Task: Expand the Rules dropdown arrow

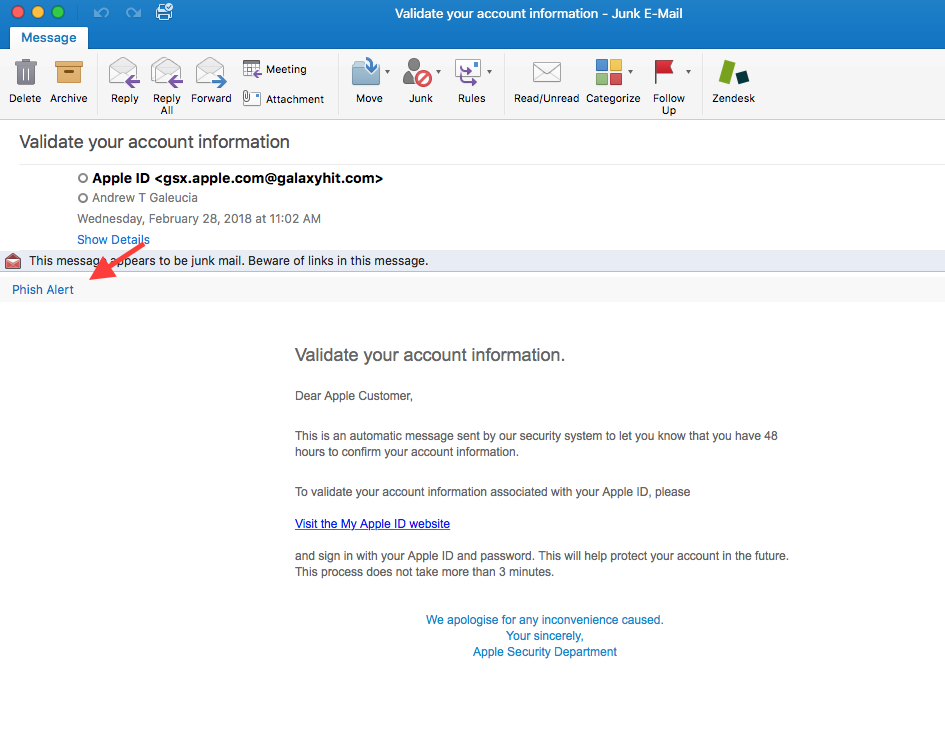Action: 489,72
